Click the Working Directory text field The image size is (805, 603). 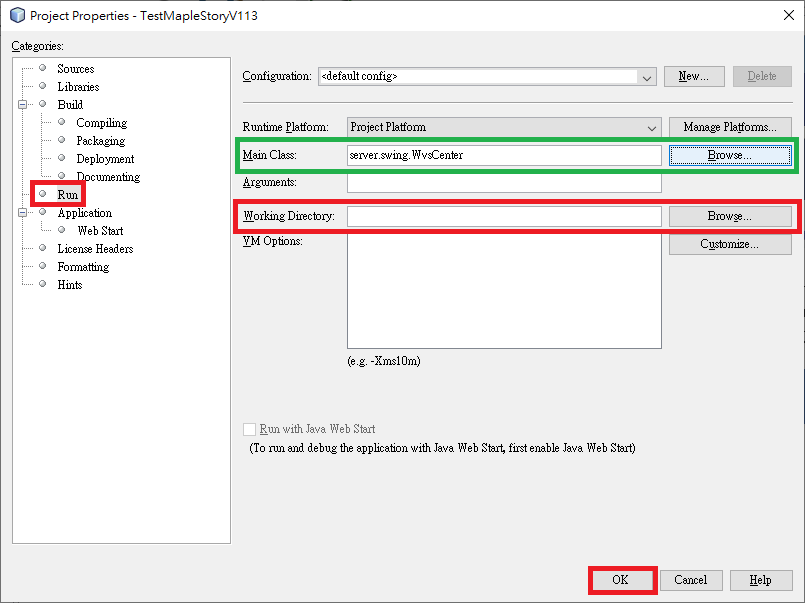[x=504, y=216]
